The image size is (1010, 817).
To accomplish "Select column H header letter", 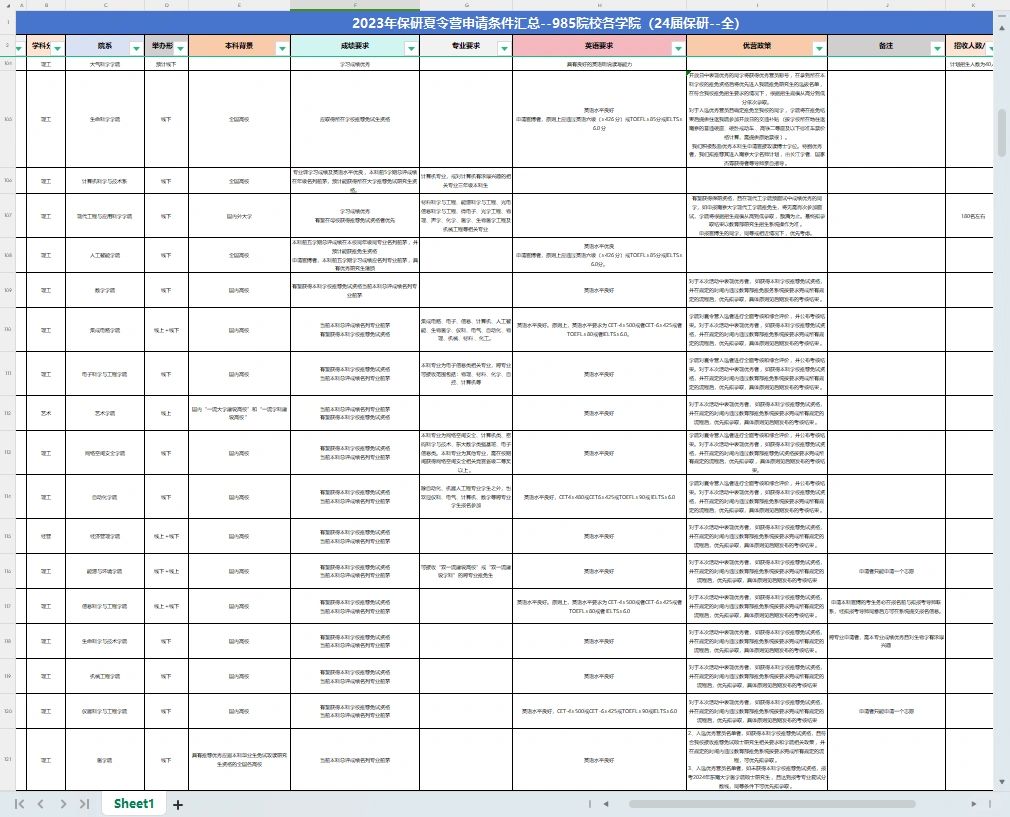I will click(599, 5).
